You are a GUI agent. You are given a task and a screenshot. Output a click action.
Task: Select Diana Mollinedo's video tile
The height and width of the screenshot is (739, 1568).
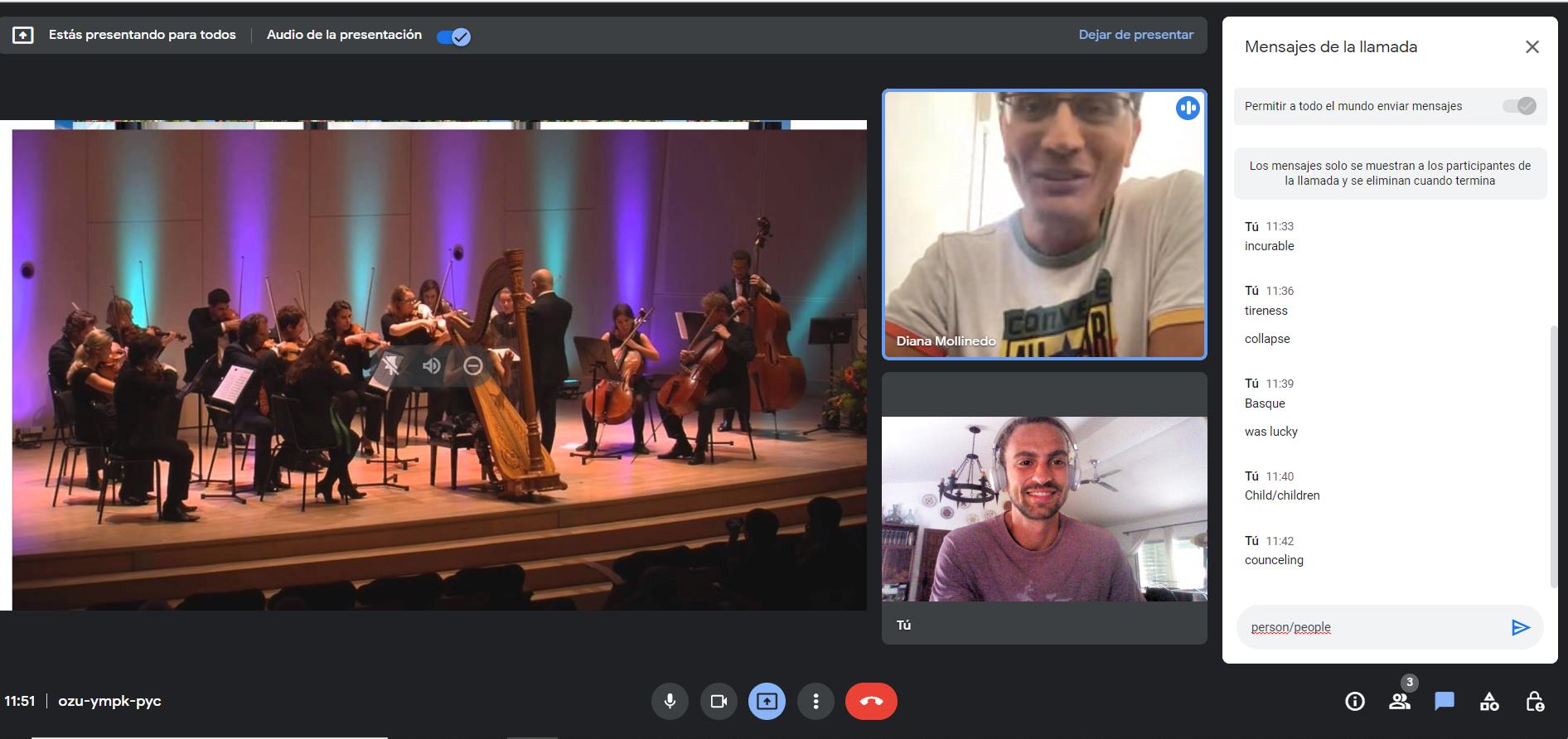click(1043, 224)
